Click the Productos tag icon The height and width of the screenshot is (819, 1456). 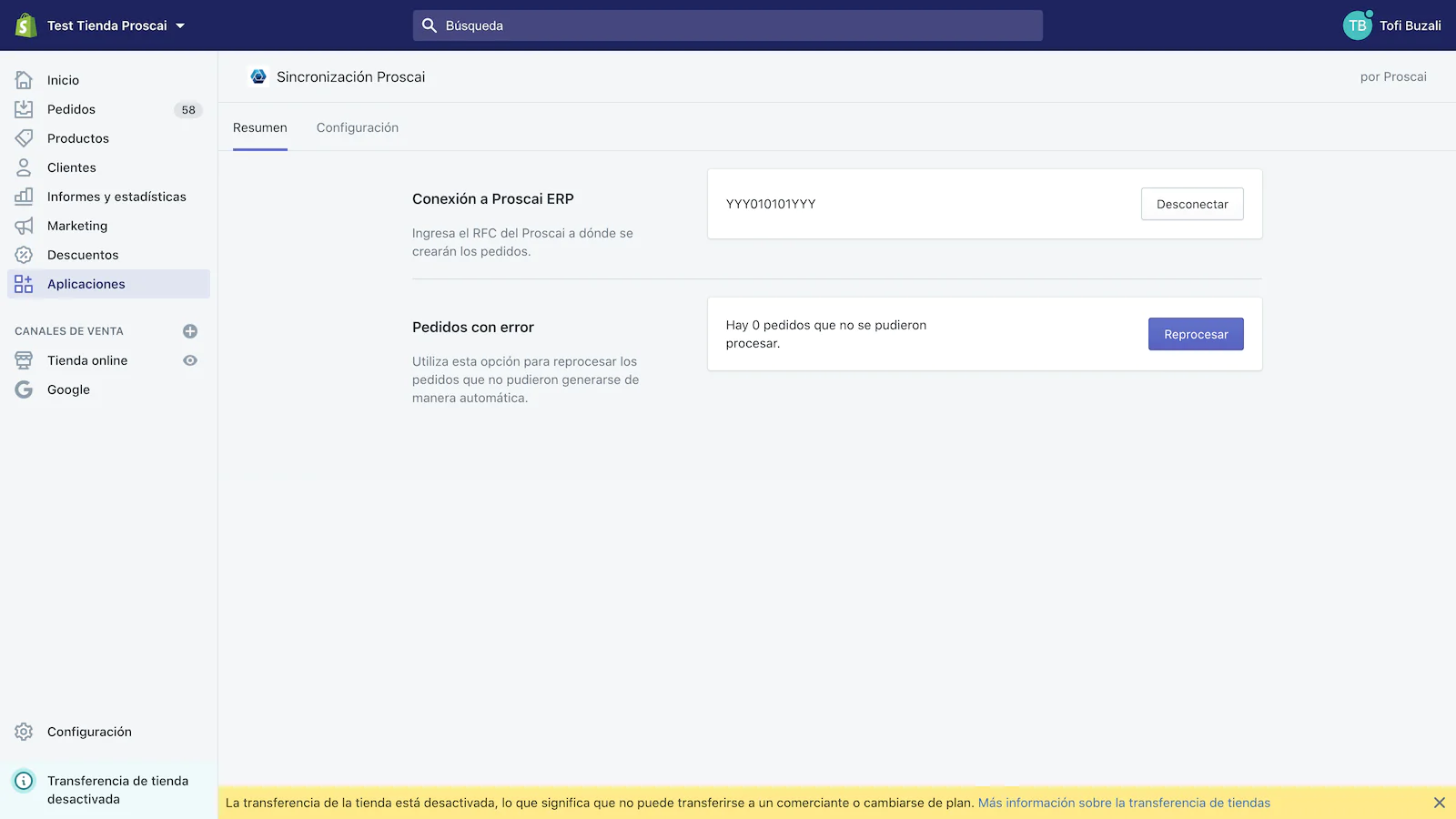(x=24, y=138)
